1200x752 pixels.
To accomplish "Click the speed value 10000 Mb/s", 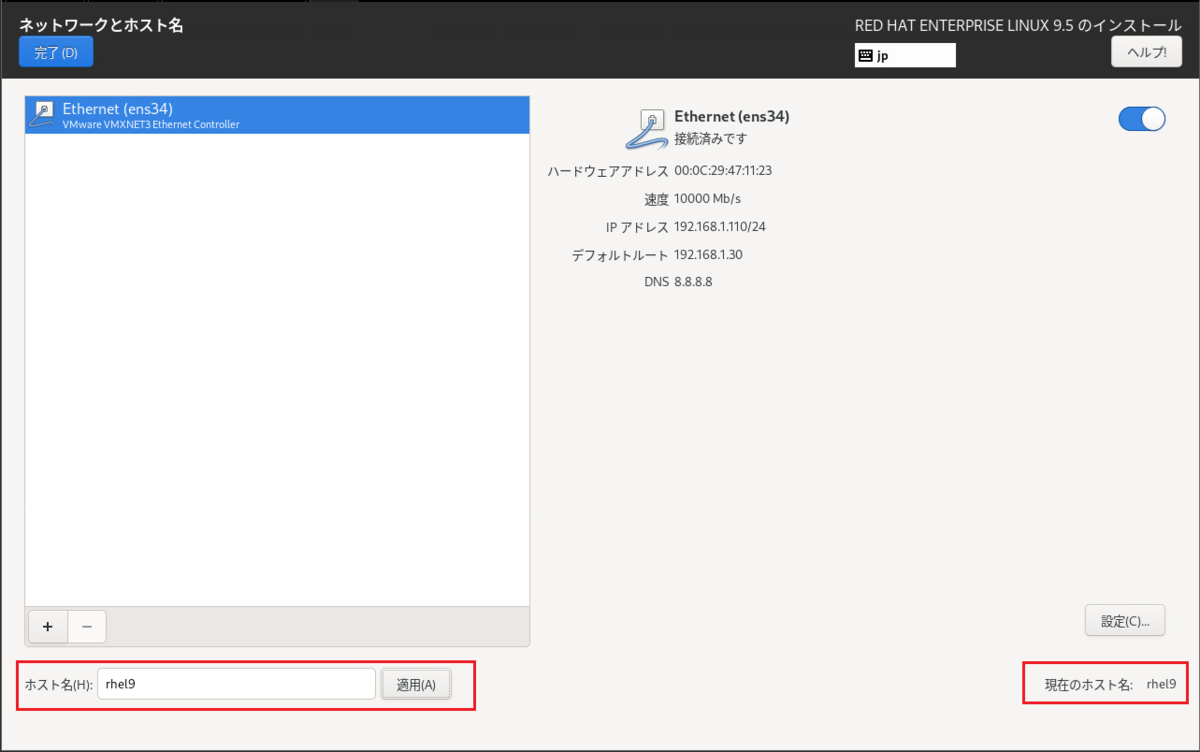I will coord(707,199).
